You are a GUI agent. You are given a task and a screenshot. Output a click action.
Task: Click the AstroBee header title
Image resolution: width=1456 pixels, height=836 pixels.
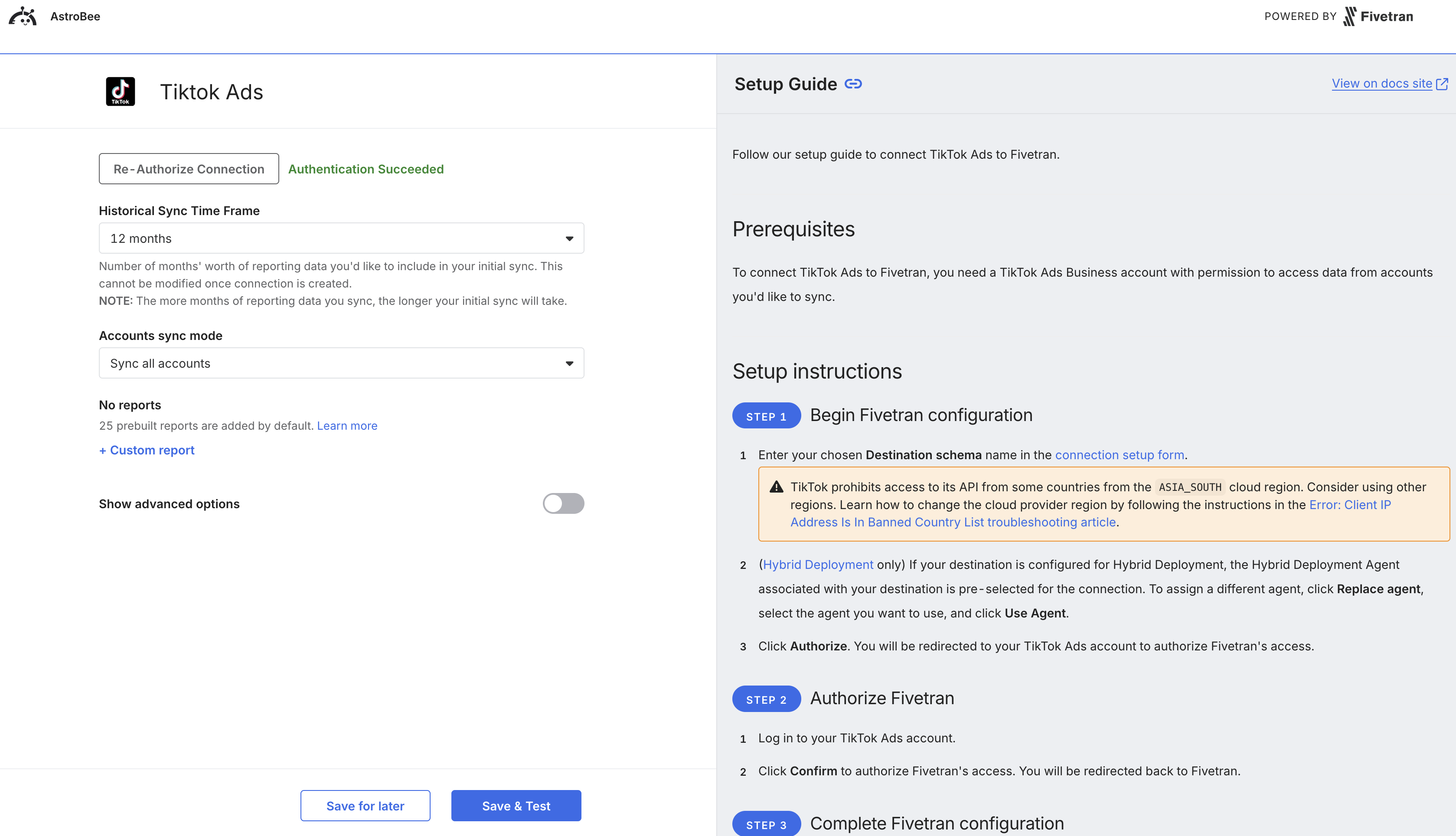pos(75,16)
